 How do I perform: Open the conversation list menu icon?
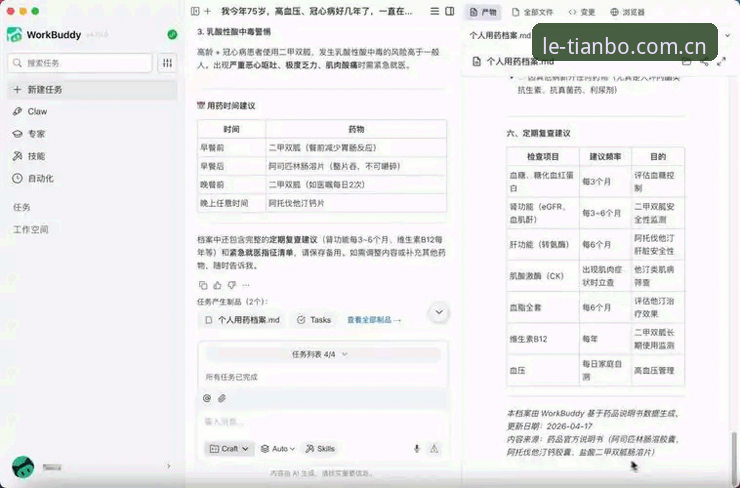435,11
